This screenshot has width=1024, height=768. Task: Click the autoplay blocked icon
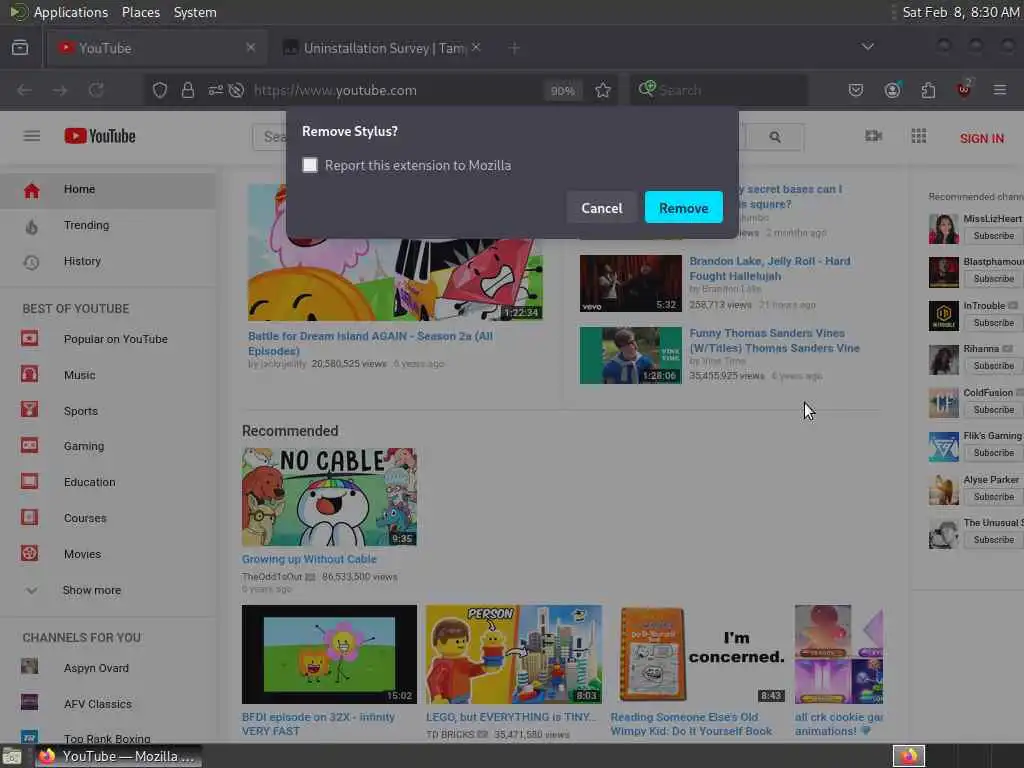(236, 90)
